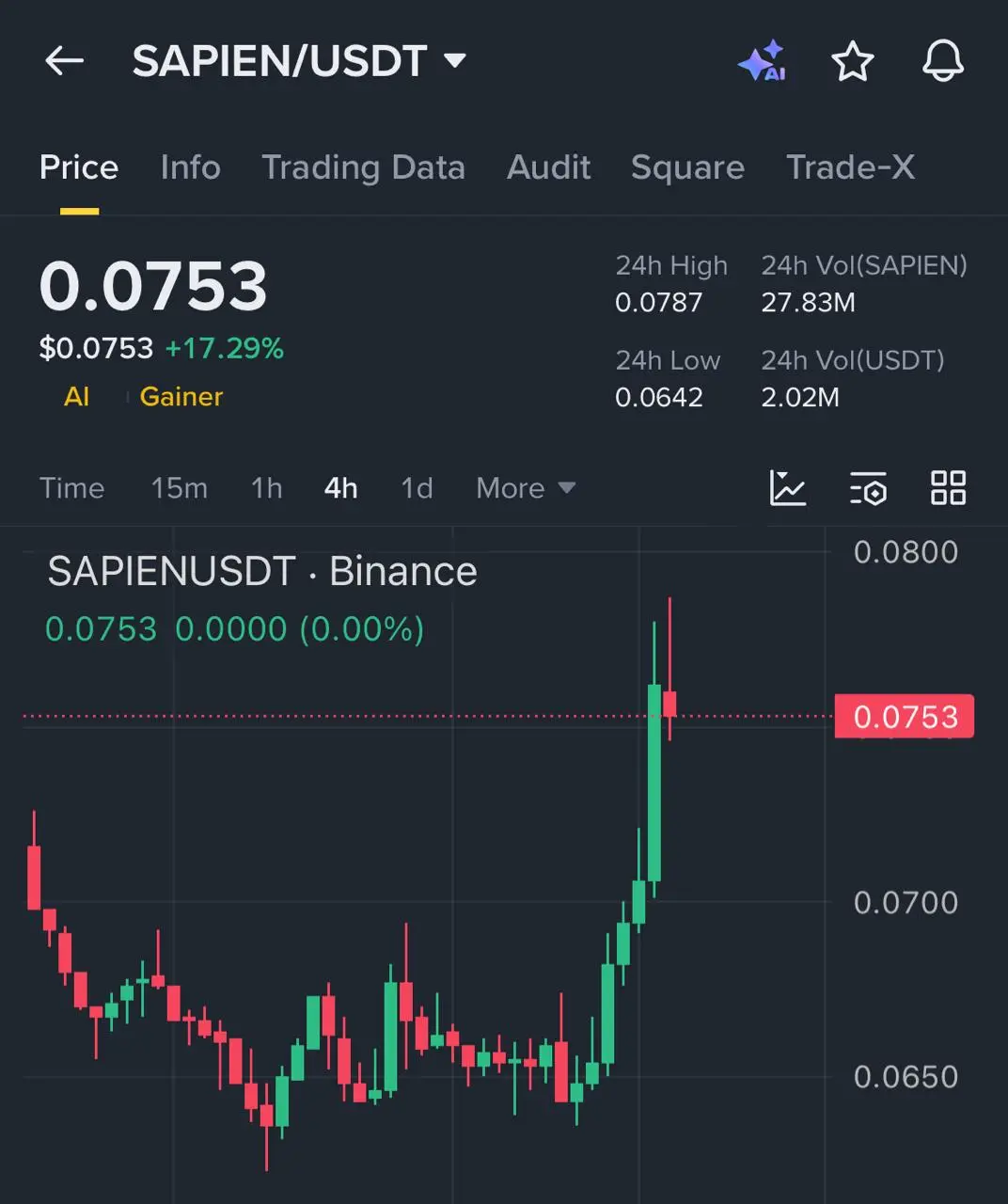Switch to the Price tab
This screenshot has height=1204, width=1008.
79,167
